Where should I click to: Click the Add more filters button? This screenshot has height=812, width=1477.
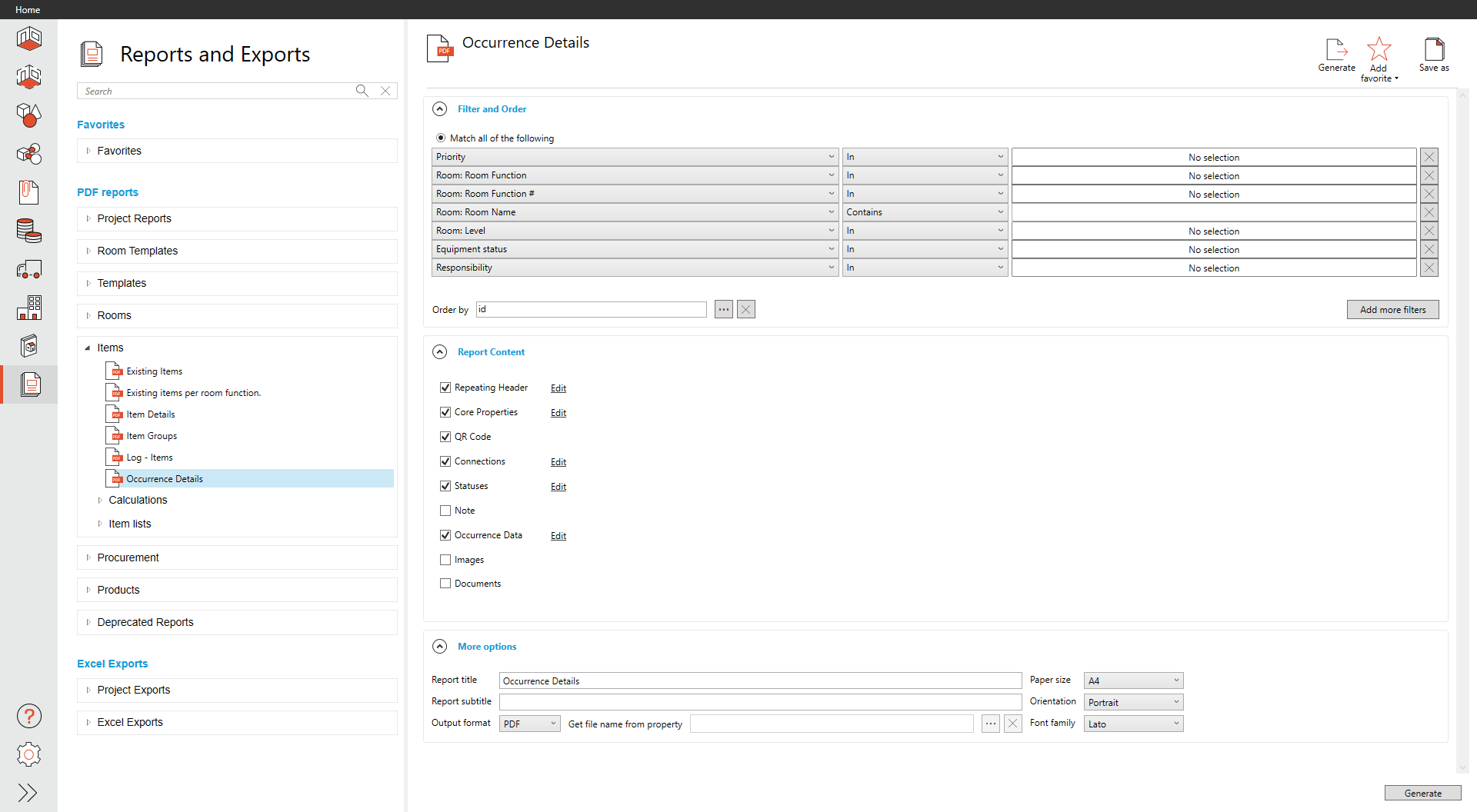1392,310
